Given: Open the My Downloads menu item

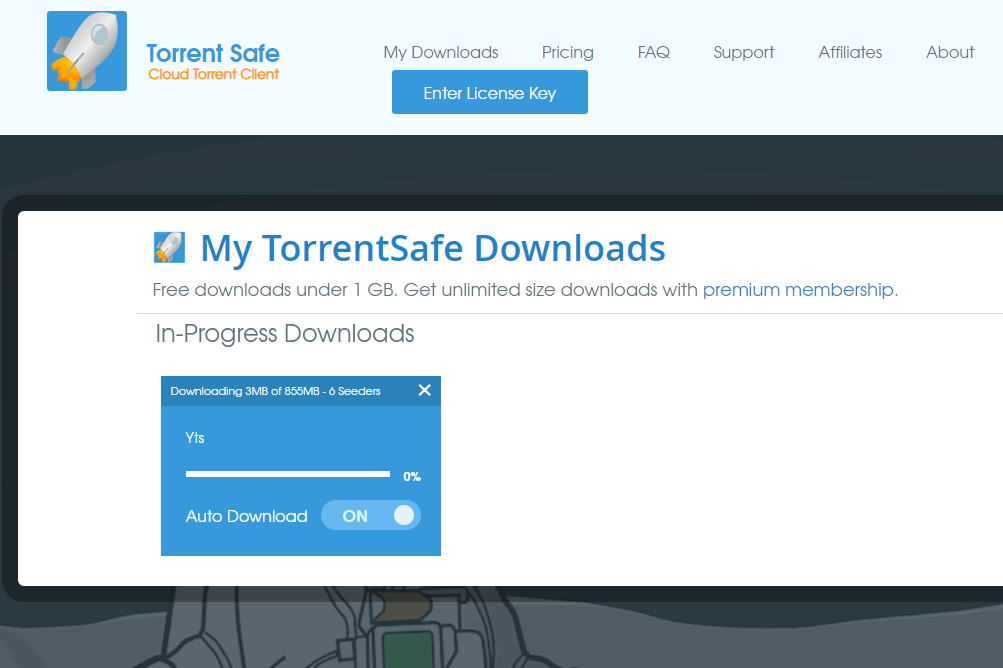Looking at the screenshot, I should click(440, 52).
